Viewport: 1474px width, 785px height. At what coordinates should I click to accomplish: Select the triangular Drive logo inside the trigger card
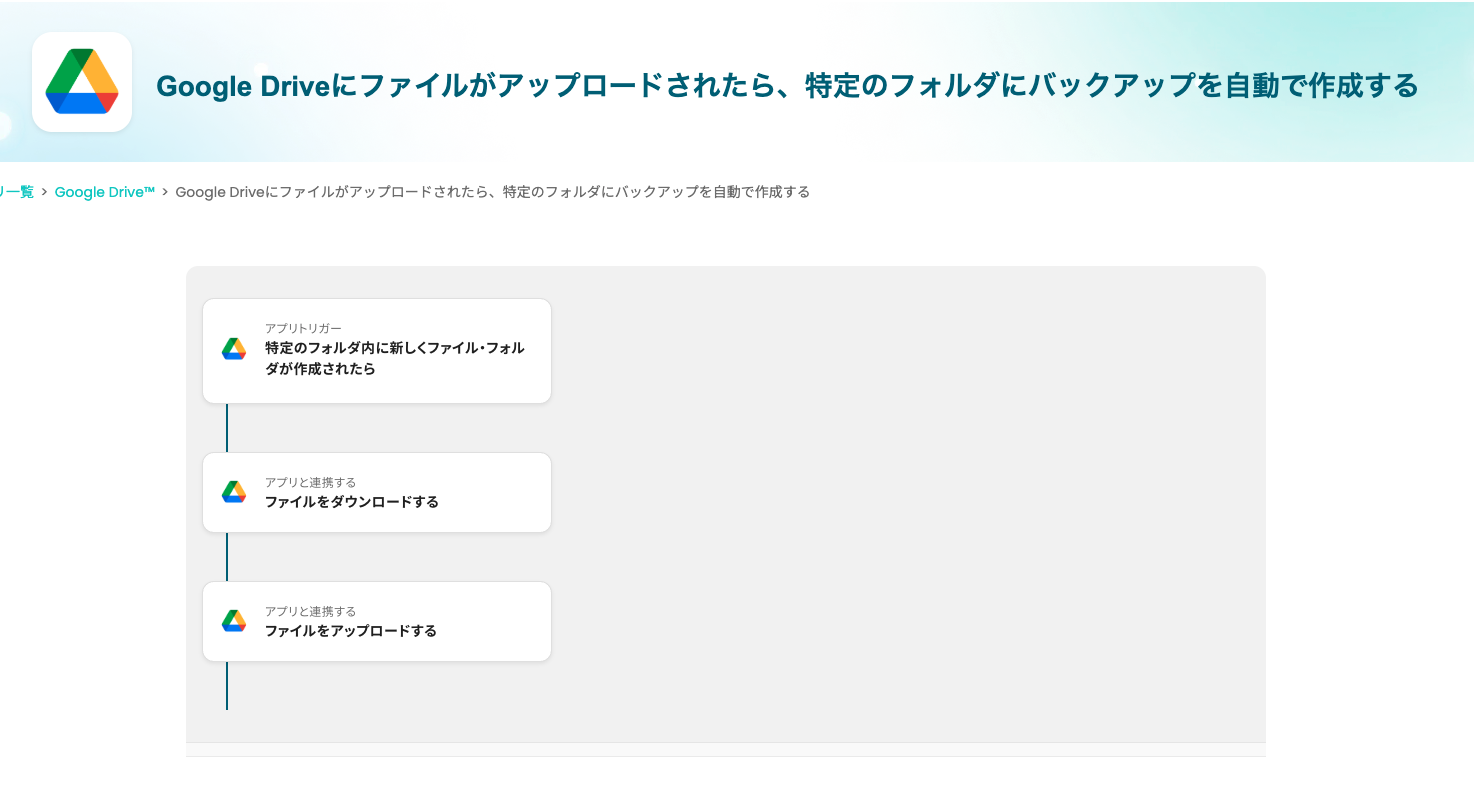point(233,347)
